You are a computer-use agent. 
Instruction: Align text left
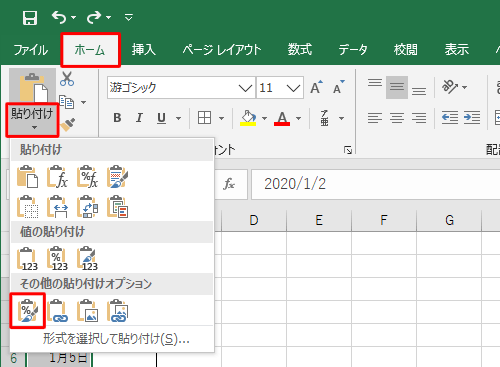(375, 118)
